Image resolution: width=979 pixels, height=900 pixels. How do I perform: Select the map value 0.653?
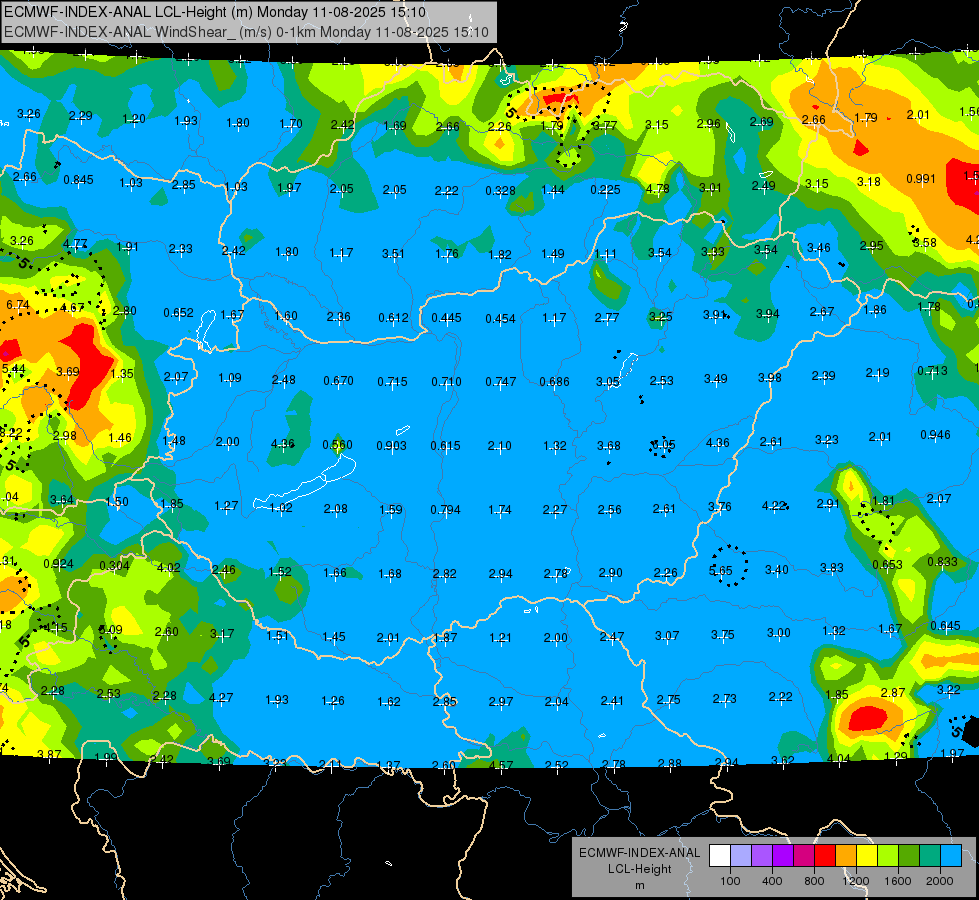pos(887,565)
